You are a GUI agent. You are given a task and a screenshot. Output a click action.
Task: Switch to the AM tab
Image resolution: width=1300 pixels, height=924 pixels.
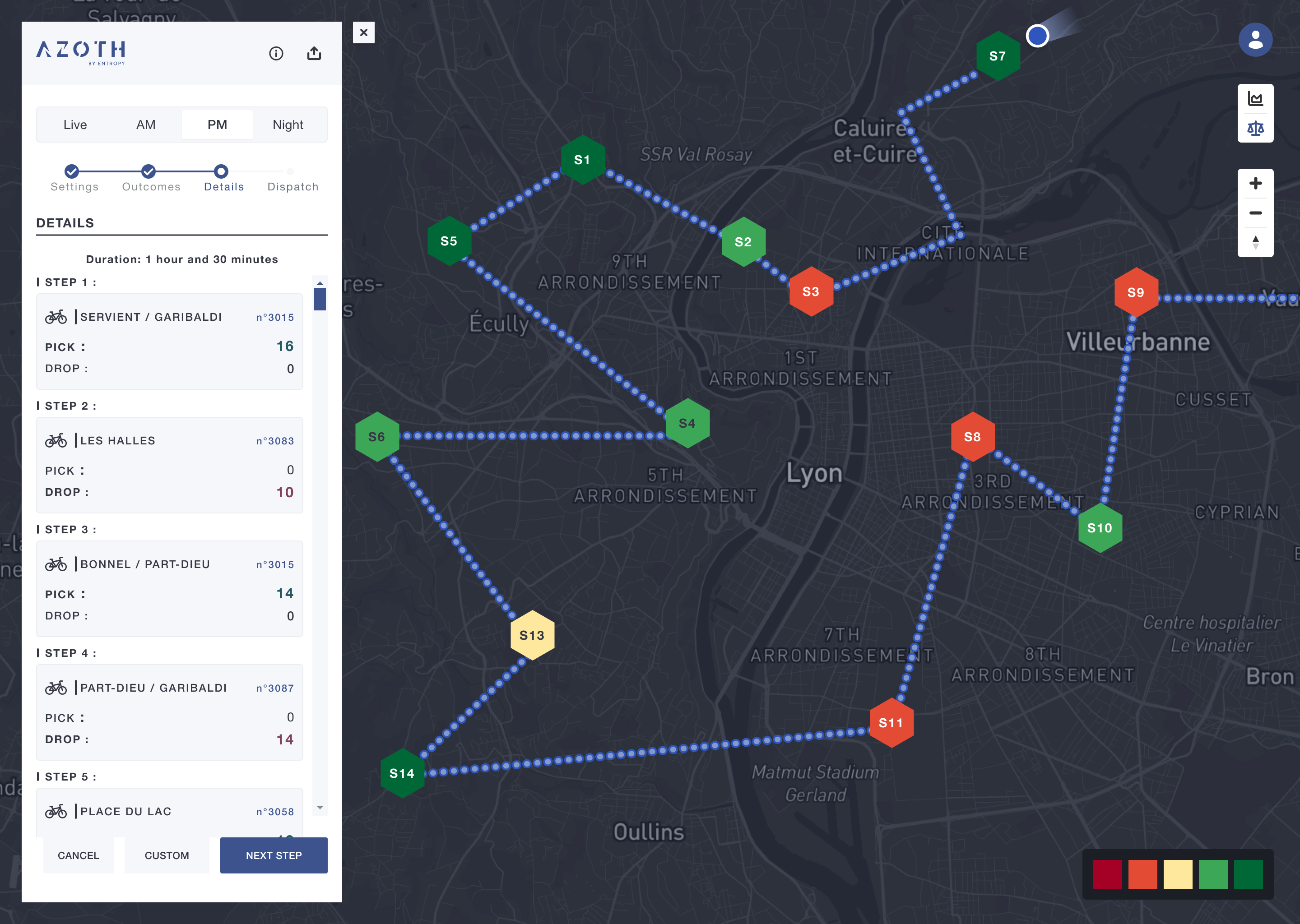[x=146, y=125]
